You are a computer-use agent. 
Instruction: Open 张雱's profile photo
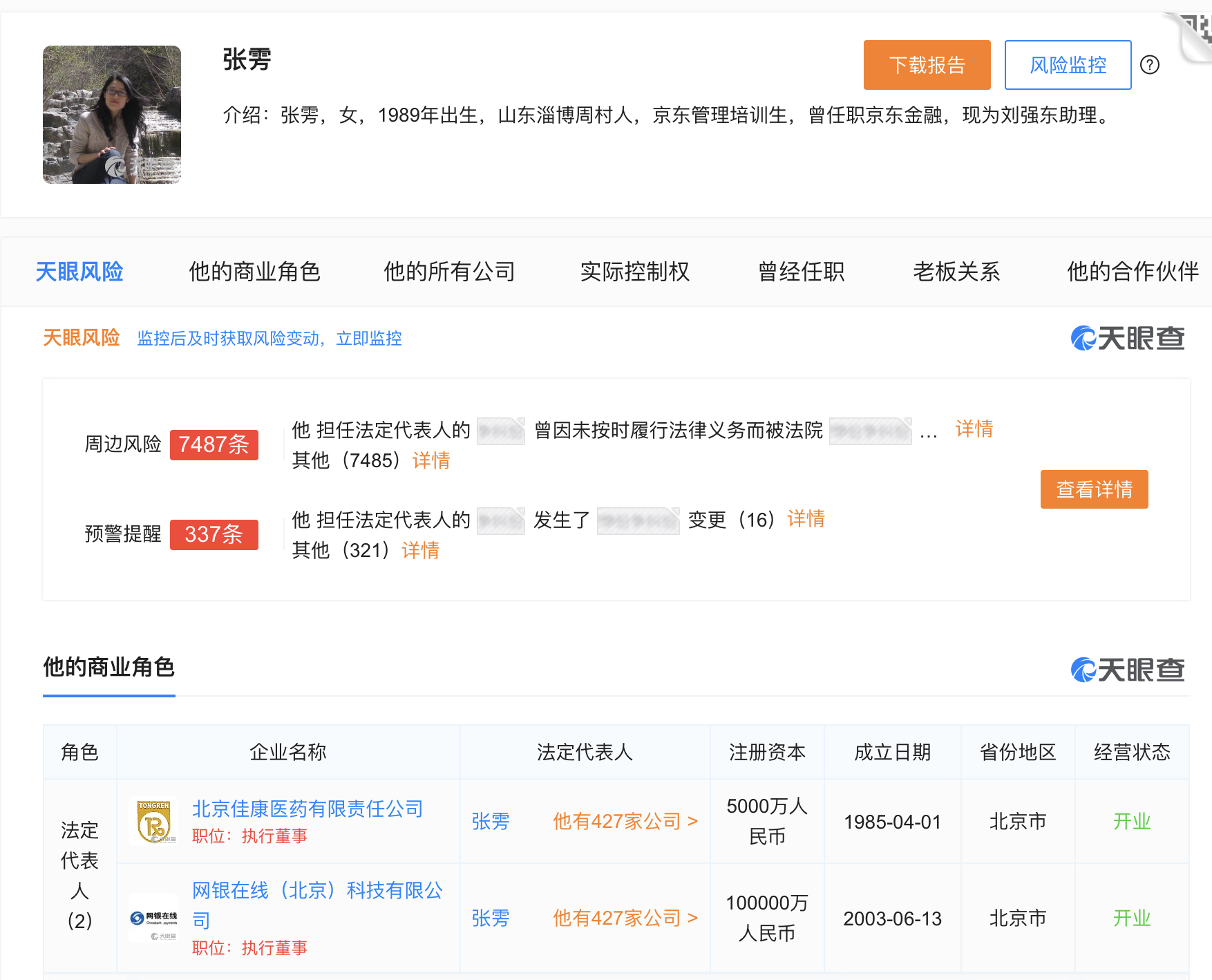coord(112,115)
